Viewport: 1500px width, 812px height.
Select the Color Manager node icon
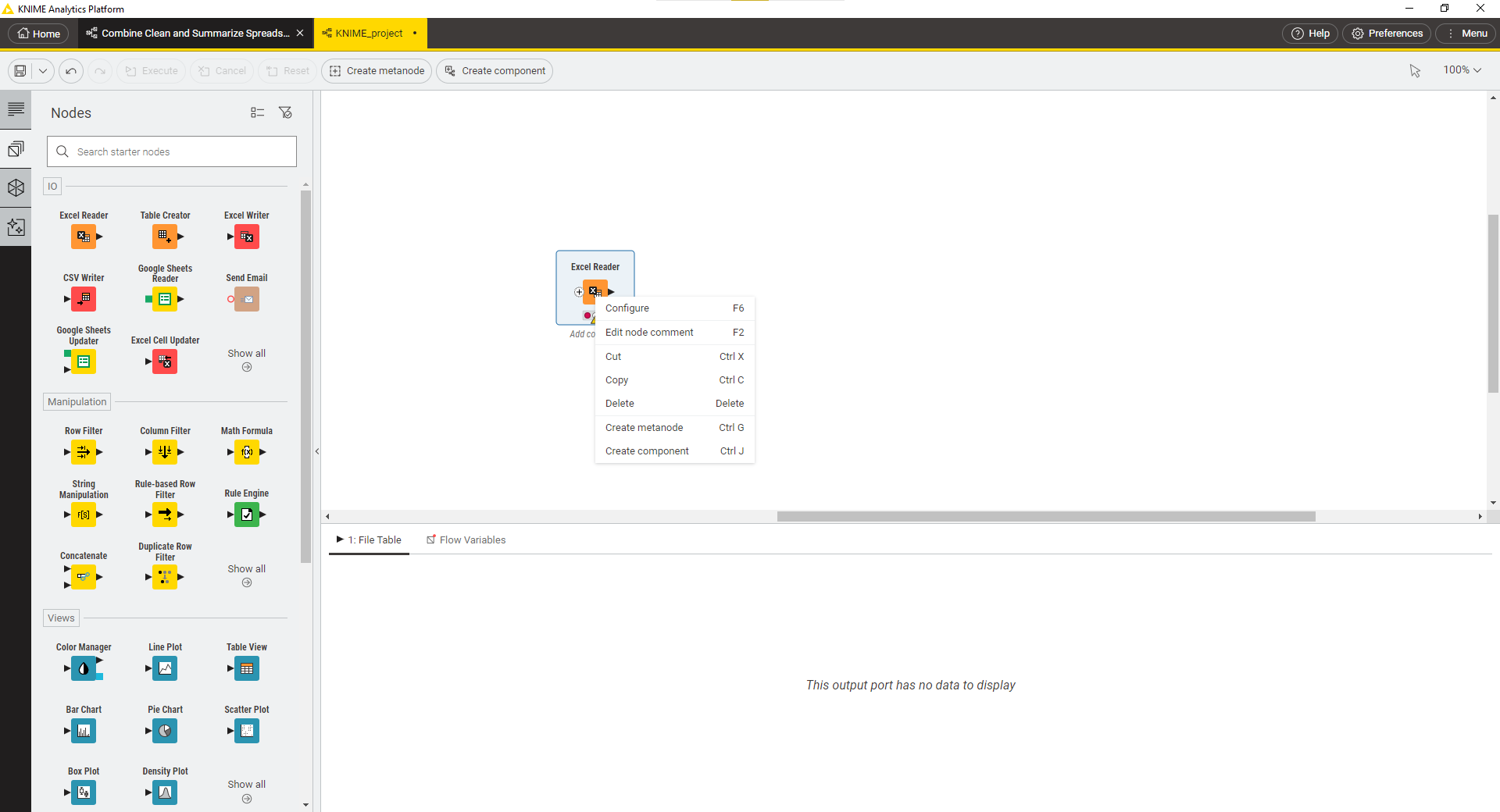tap(84, 668)
